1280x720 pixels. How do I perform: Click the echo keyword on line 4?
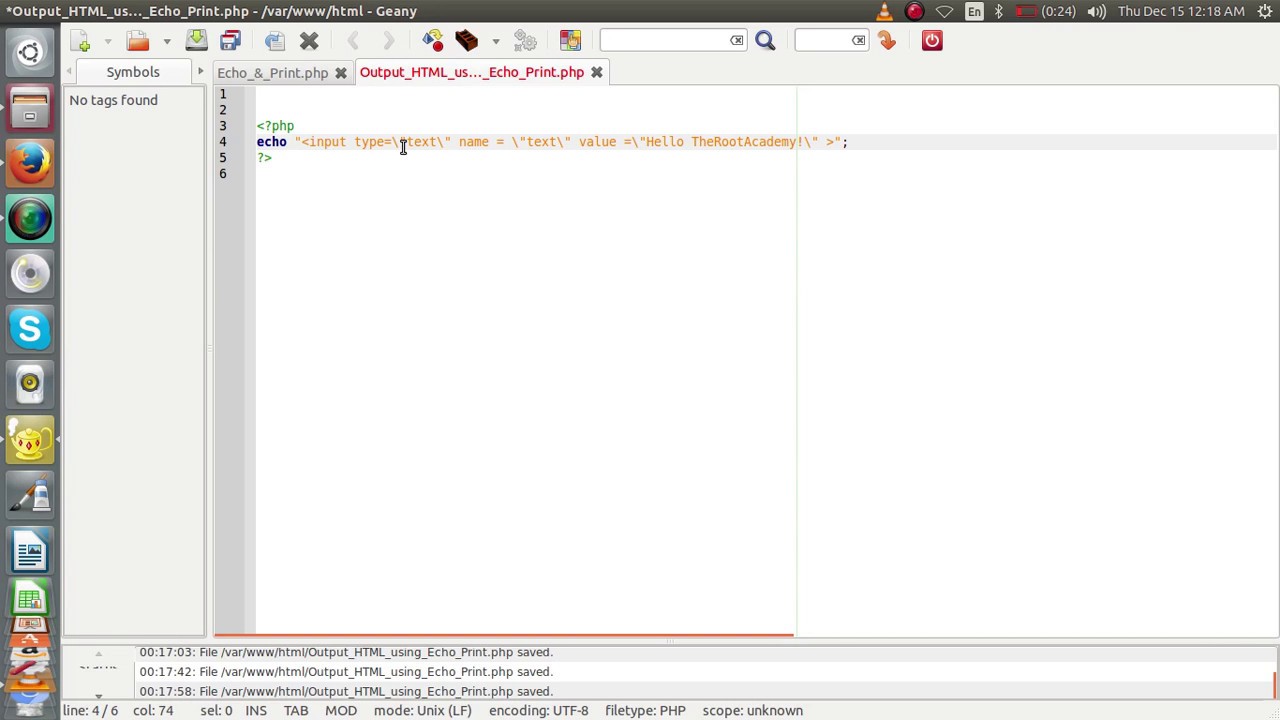(x=271, y=142)
